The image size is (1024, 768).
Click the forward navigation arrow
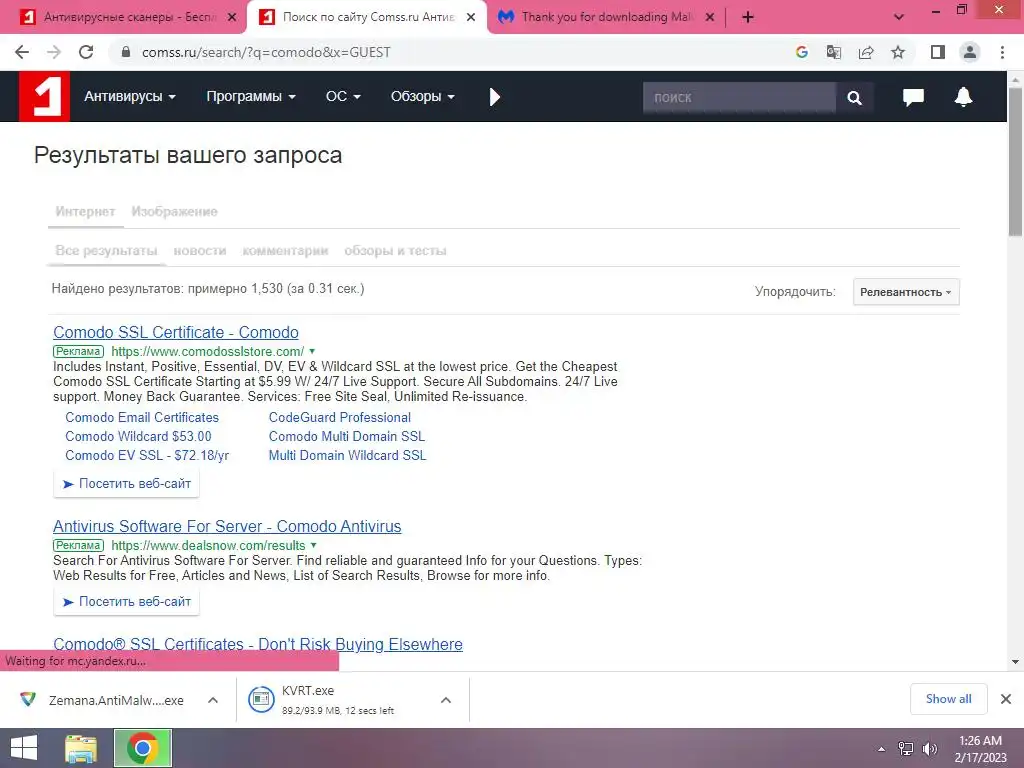click(x=54, y=52)
